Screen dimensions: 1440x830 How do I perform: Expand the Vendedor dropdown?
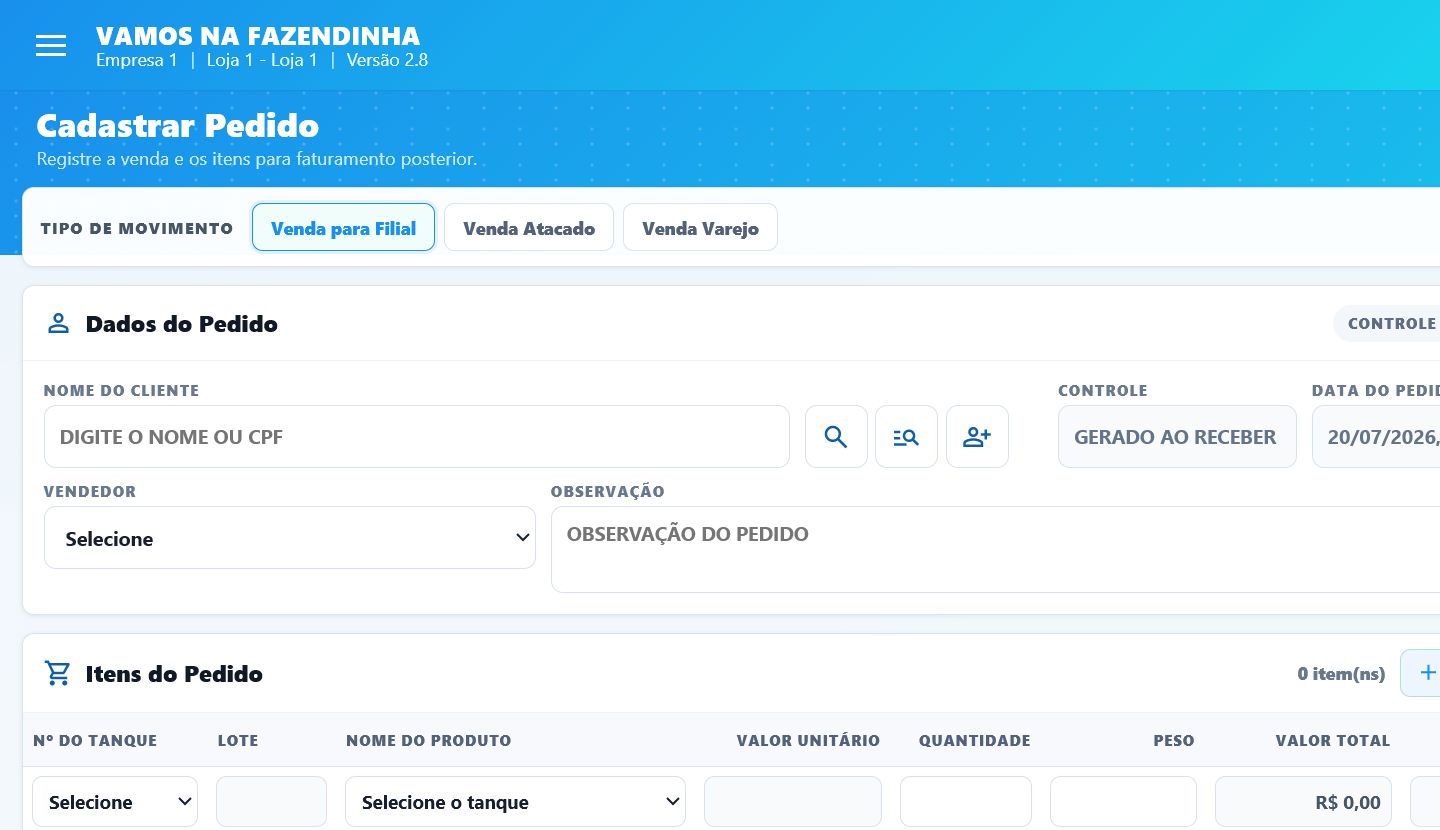coord(290,538)
